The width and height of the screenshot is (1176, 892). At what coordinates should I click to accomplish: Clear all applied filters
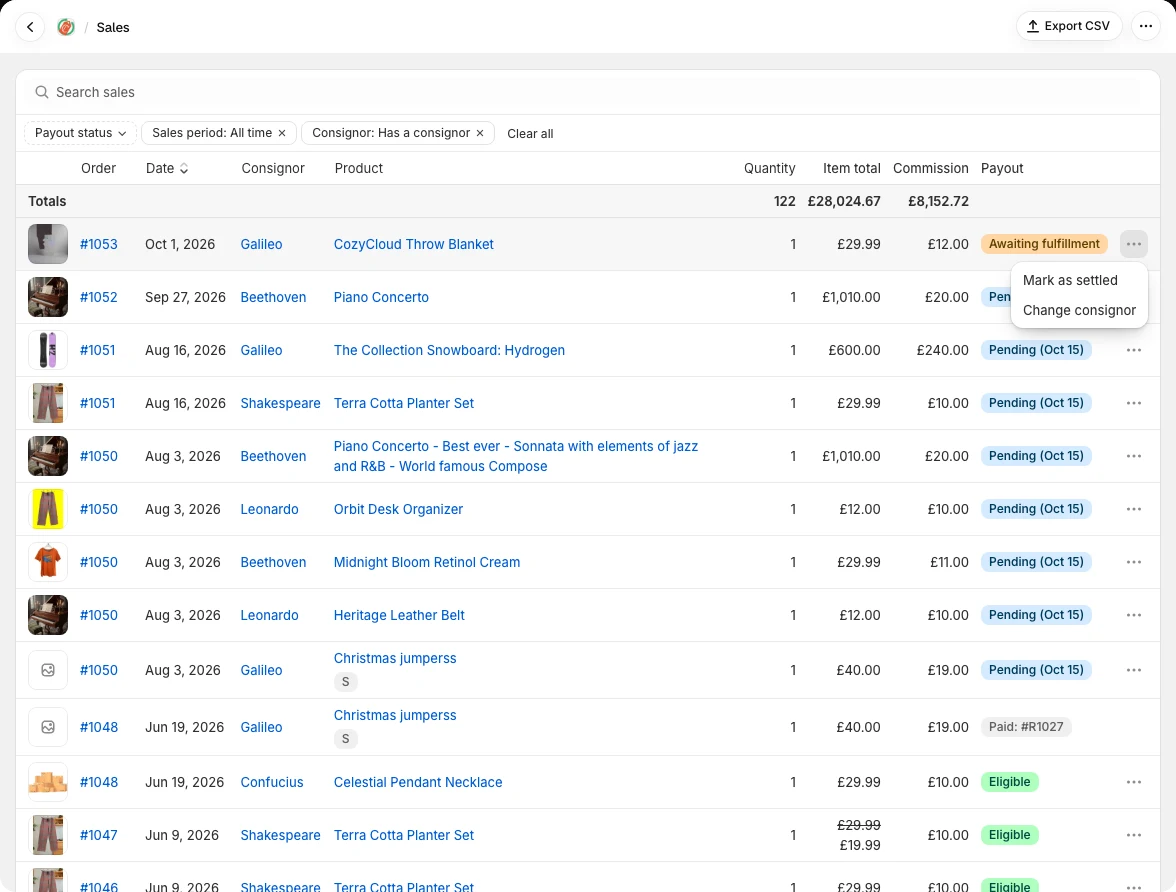(530, 134)
